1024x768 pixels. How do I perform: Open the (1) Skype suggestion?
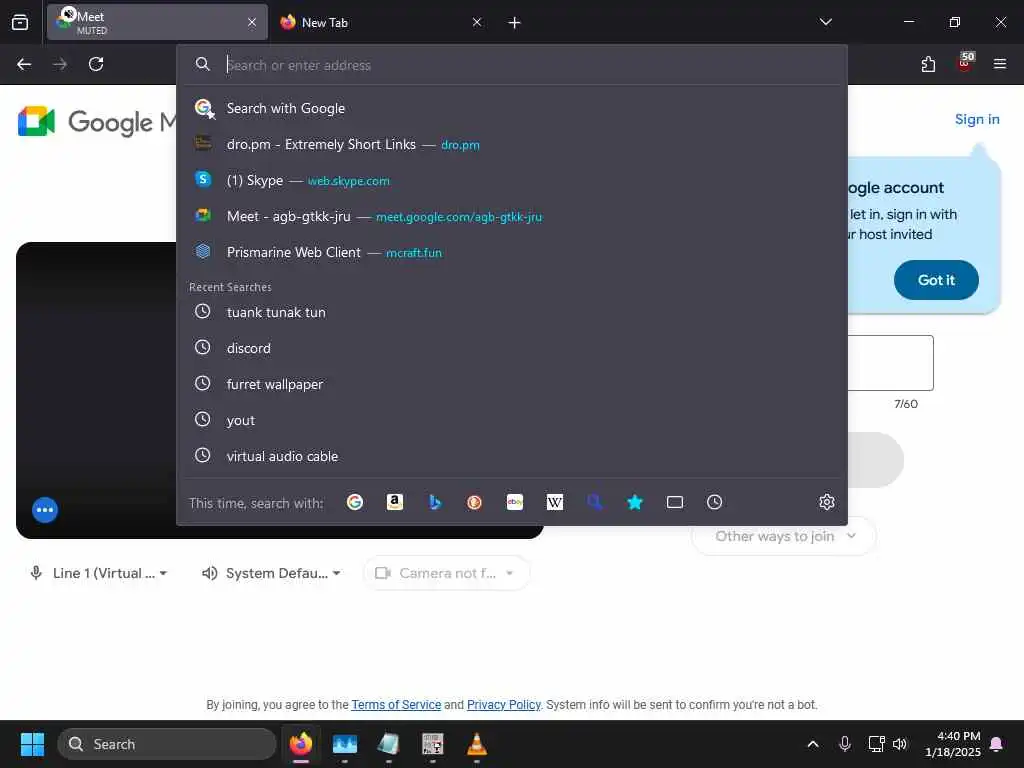[x=512, y=180]
